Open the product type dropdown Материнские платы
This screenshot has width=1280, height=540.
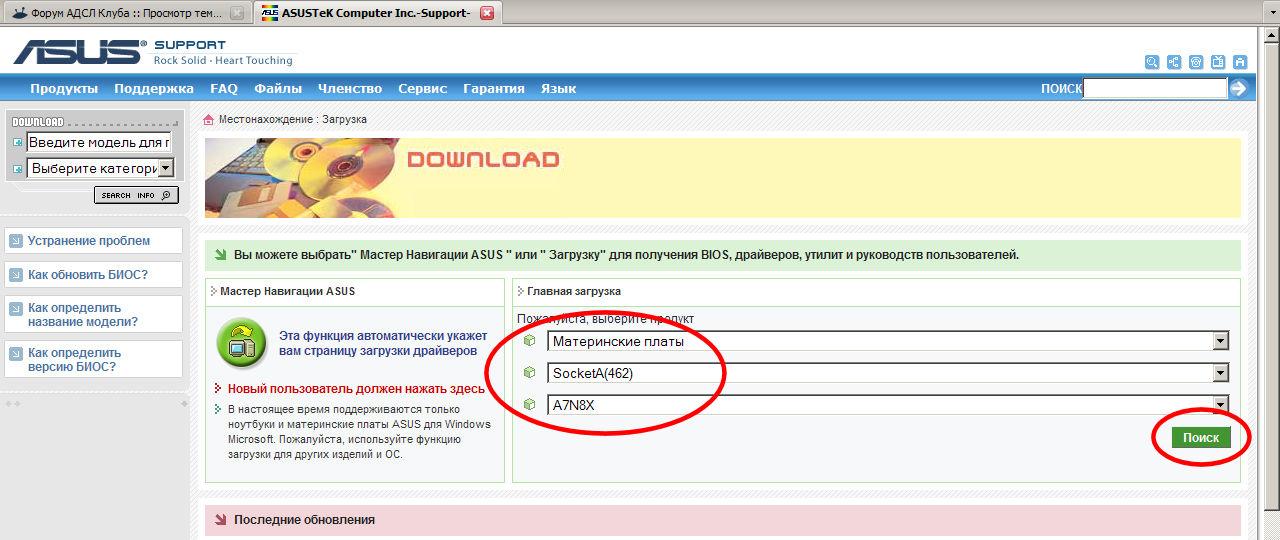tap(888, 341)
